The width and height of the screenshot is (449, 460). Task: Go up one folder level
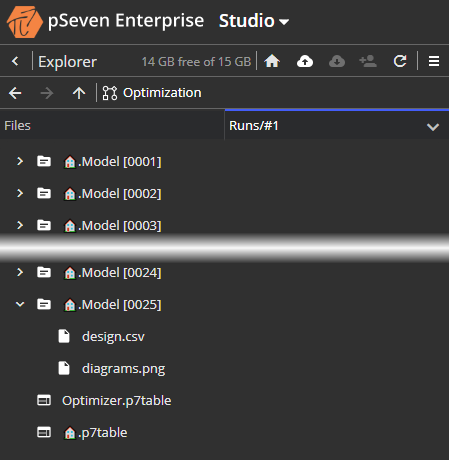[79, 93]
